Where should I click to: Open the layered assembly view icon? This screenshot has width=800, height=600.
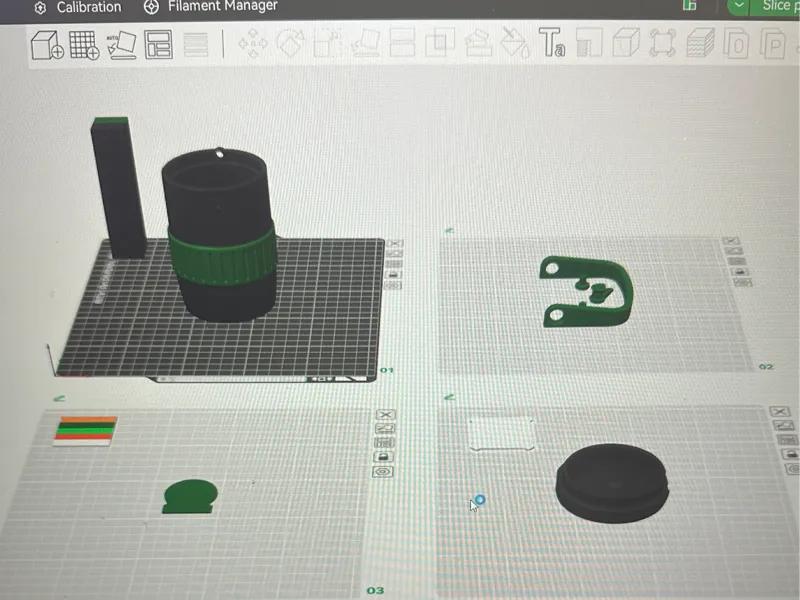point(700,43)
